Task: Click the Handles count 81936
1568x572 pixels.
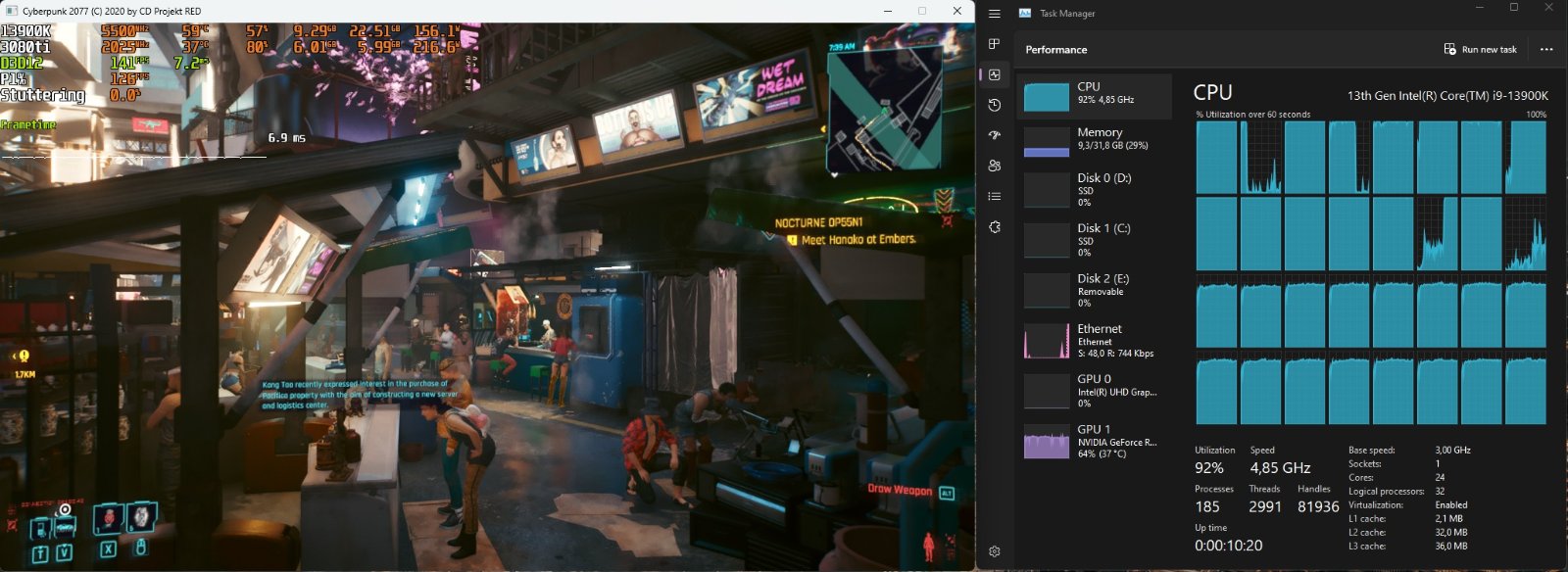Action: [1318, 507]
